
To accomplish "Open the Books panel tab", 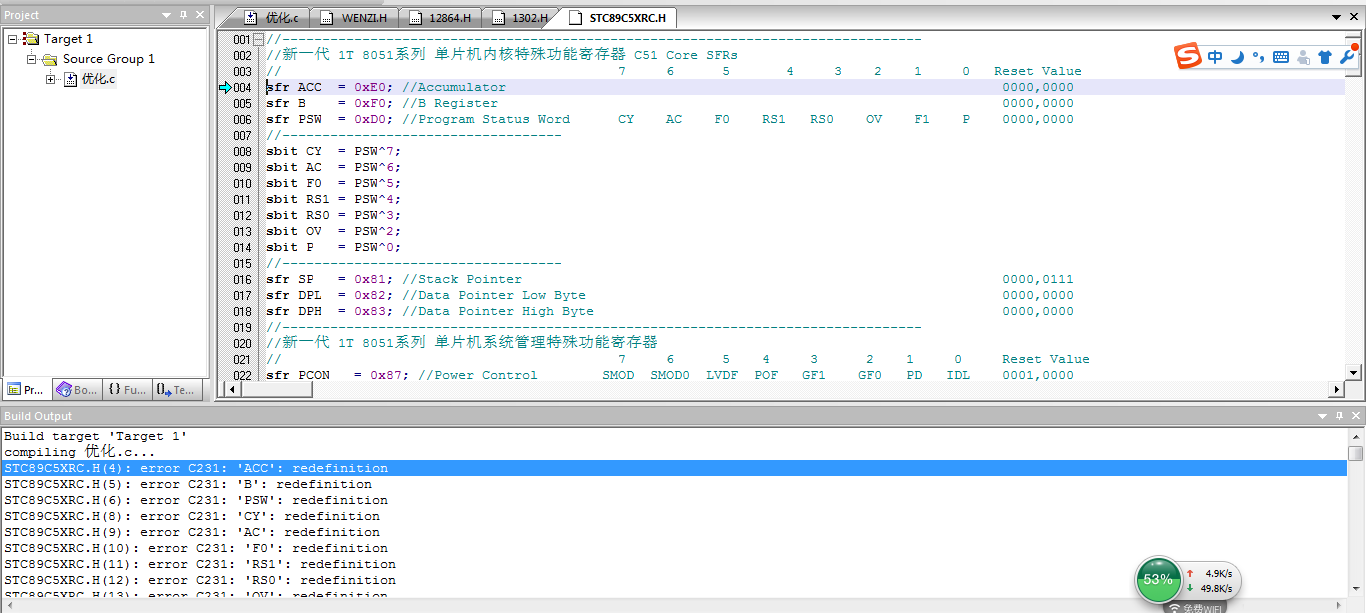I will 77,390.
